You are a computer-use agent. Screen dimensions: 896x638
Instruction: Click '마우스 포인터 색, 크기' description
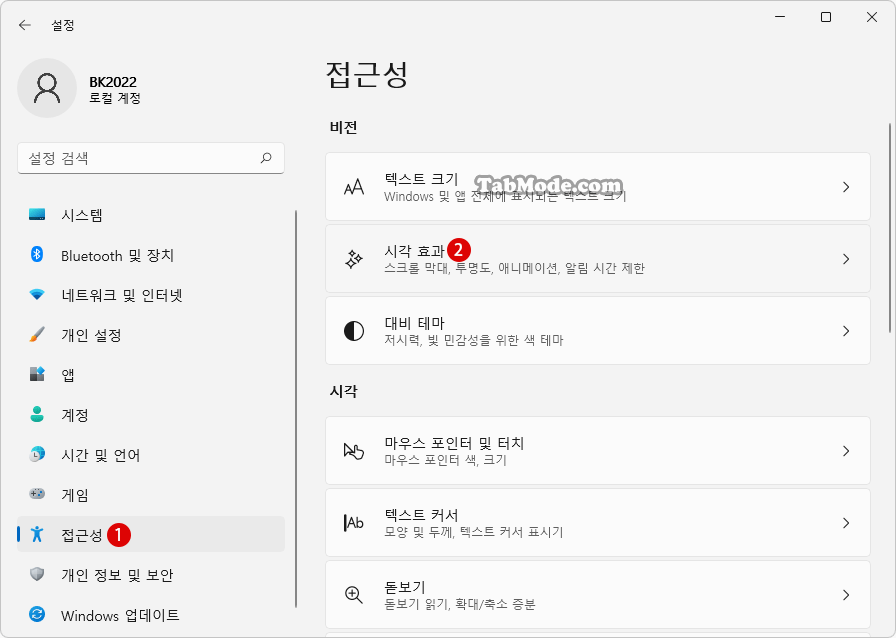pyautogui.click(x=446, y=460)
